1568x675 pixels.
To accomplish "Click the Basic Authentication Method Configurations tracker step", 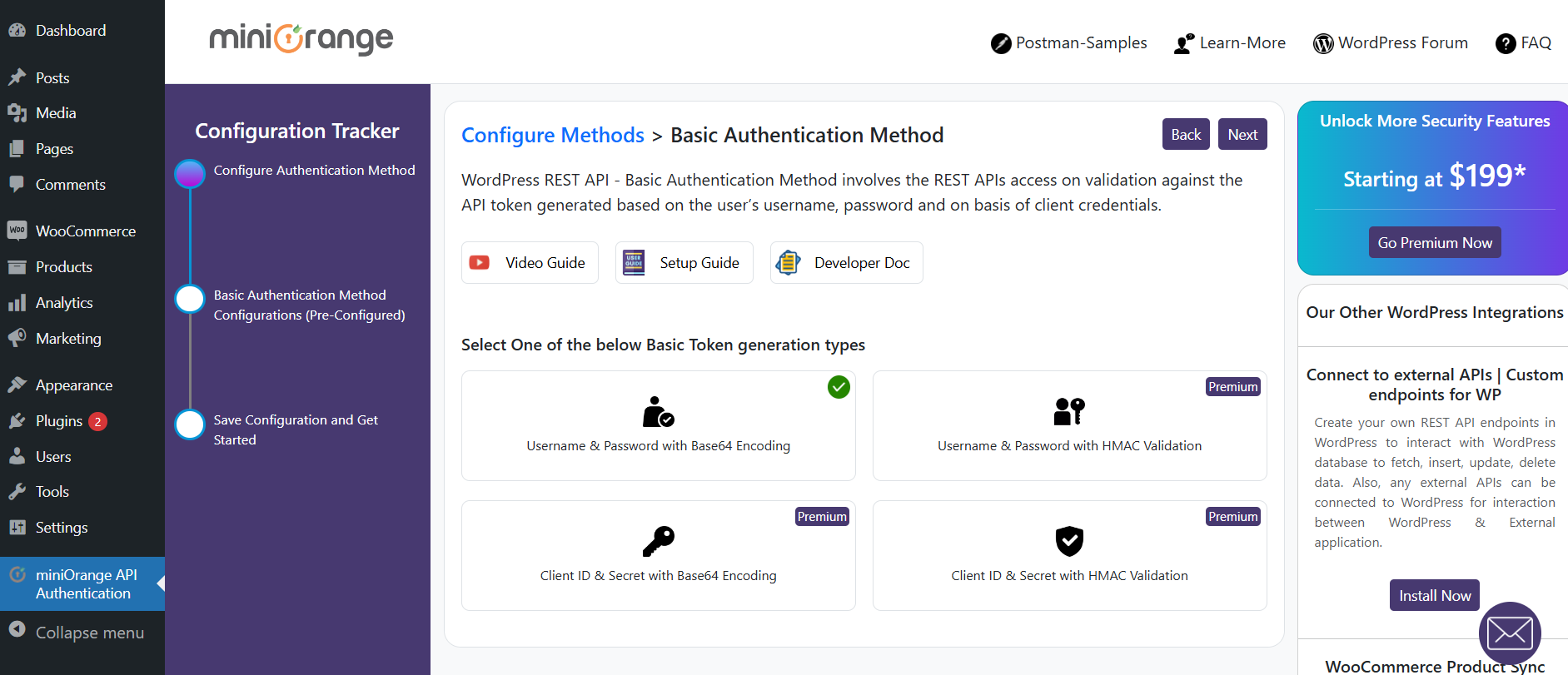I will (309, 305).
